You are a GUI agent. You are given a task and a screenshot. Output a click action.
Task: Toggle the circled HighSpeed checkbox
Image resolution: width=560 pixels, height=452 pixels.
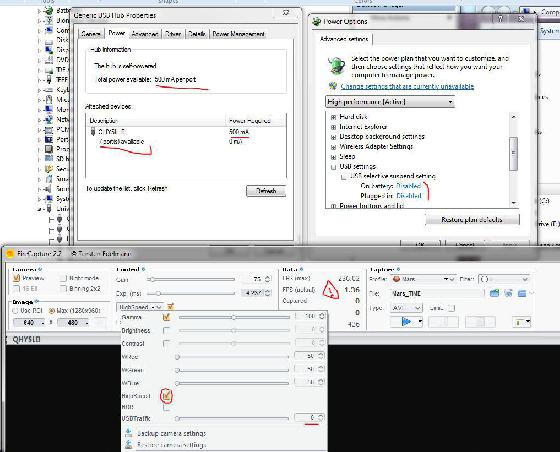pyautogui.click(x=166, y=395)
